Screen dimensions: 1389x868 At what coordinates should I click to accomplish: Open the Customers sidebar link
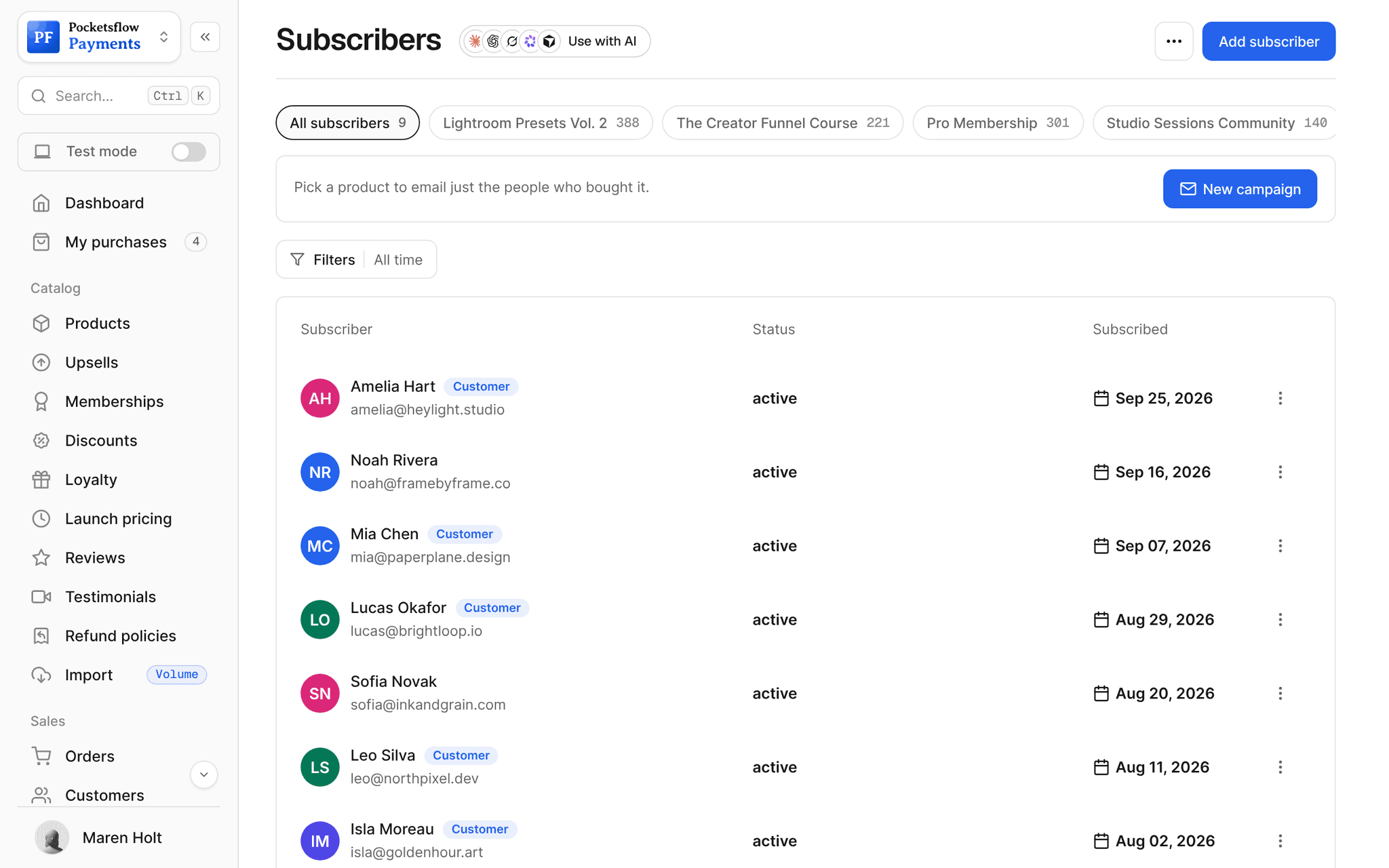coord(104,795)
